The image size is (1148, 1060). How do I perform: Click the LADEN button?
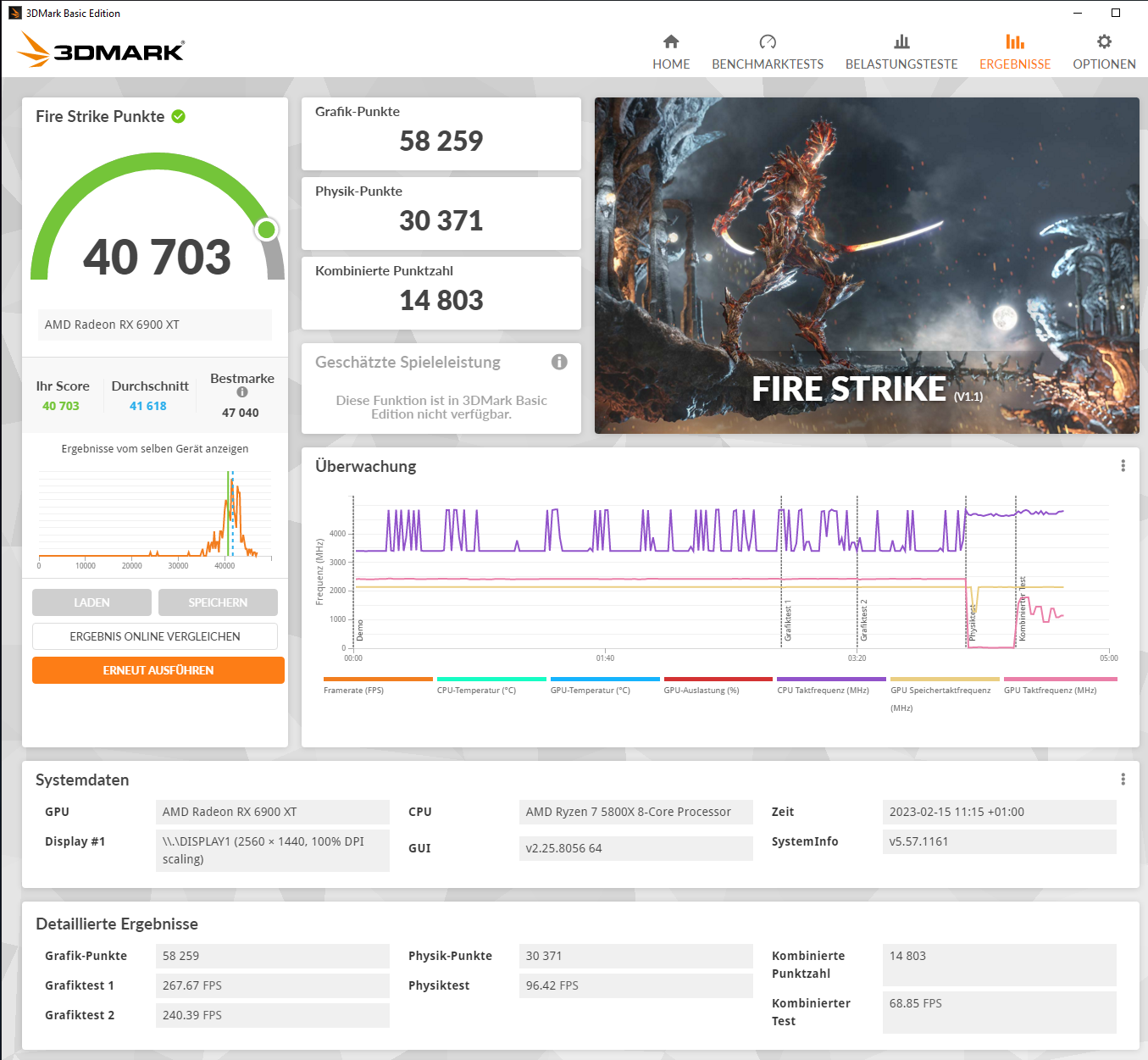pyautogui.click(x=92, y=602)
